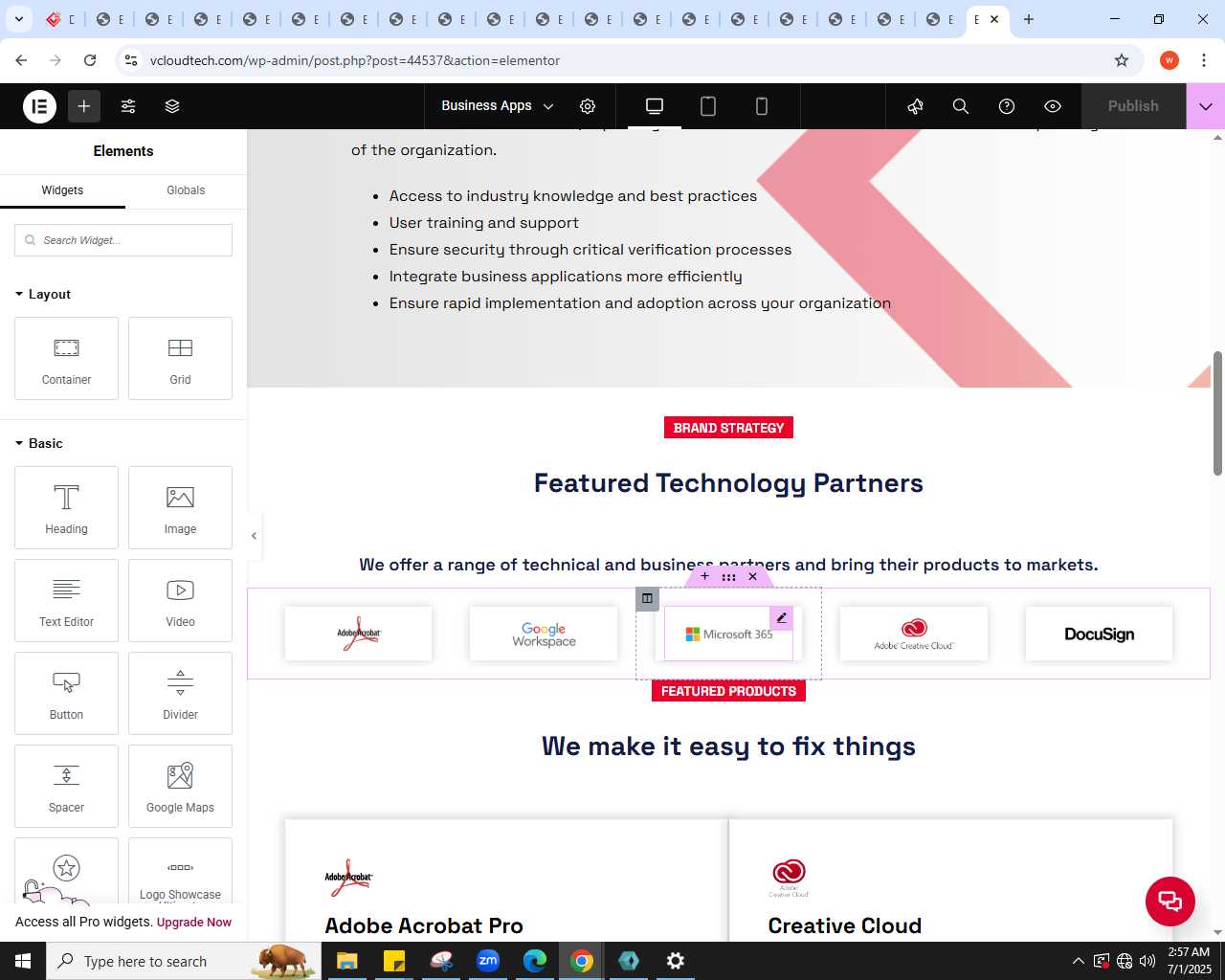
Task: Select the Adobe Creative Cloud partner logo
Action: click(x=914, y=634)
